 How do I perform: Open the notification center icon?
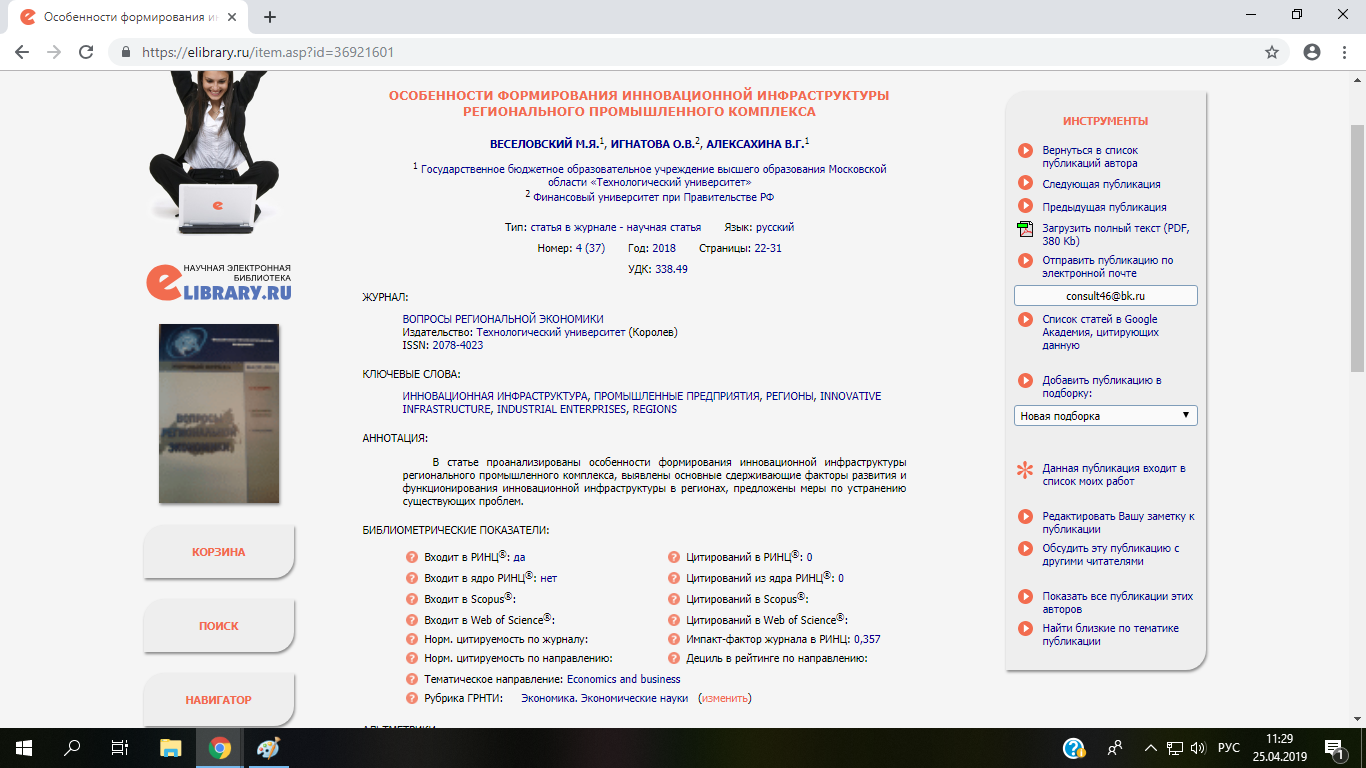(1333, 748)
